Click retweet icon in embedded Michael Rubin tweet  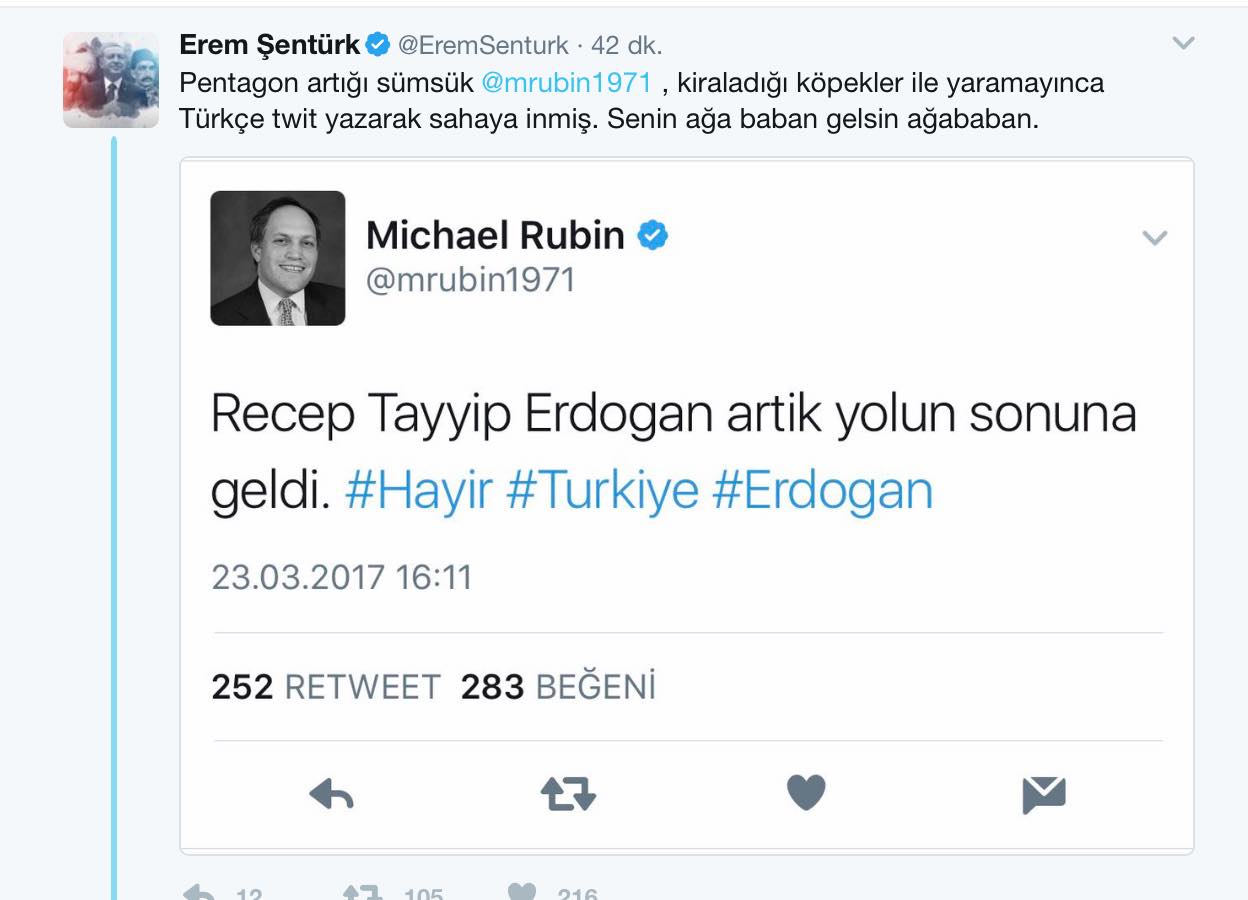(x=568, y=794)
